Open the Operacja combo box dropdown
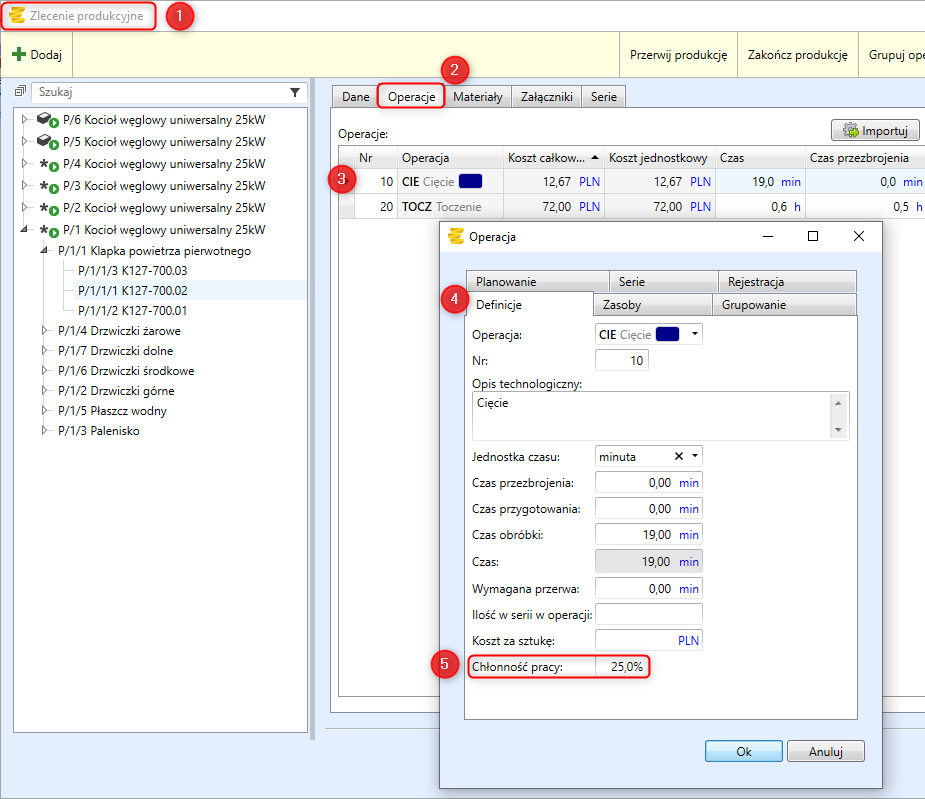This screenshot has height=799, width=925. (695, 334)
